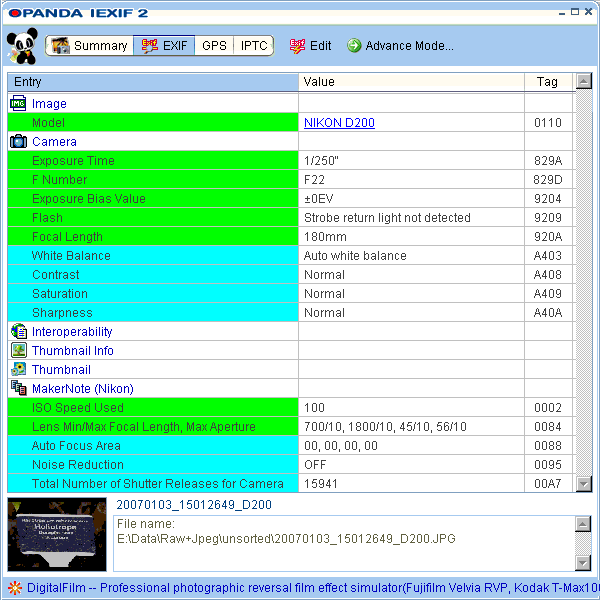Click the Summary tab picture icon

60,46
